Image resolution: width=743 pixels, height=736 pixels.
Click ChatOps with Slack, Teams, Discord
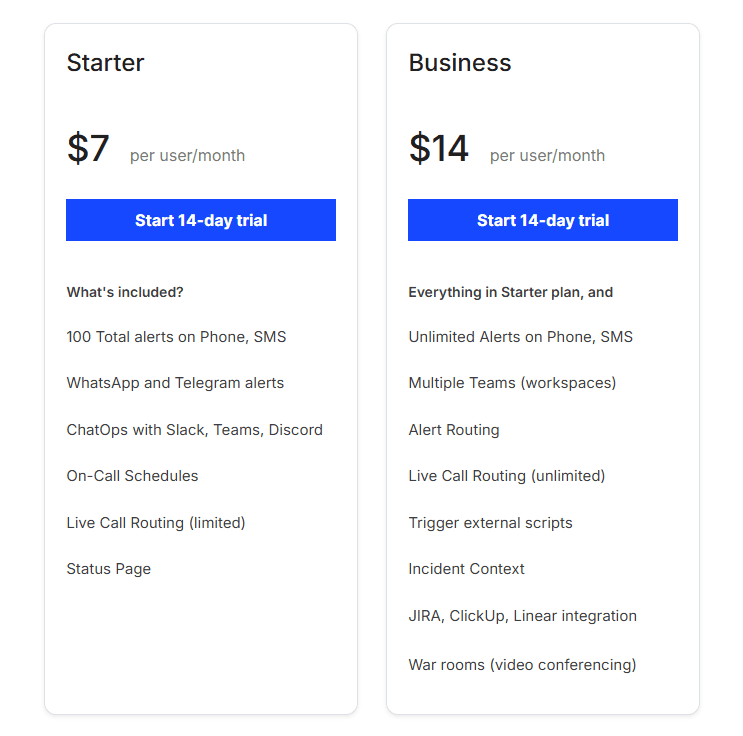pos(194,430)
